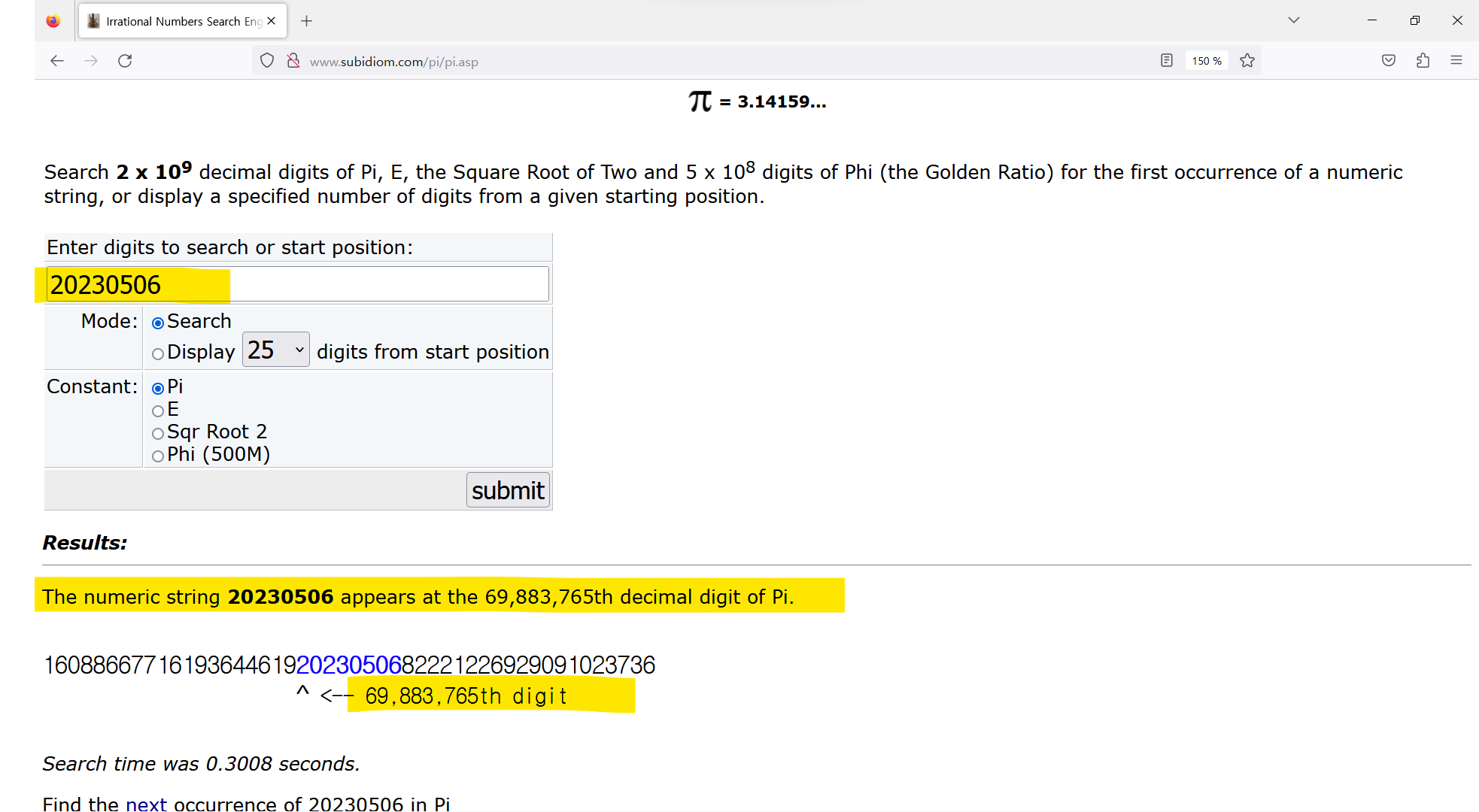Choose the E constant radio button
This screenshot has width=1479, height=812.
click(x=158, y=411)
